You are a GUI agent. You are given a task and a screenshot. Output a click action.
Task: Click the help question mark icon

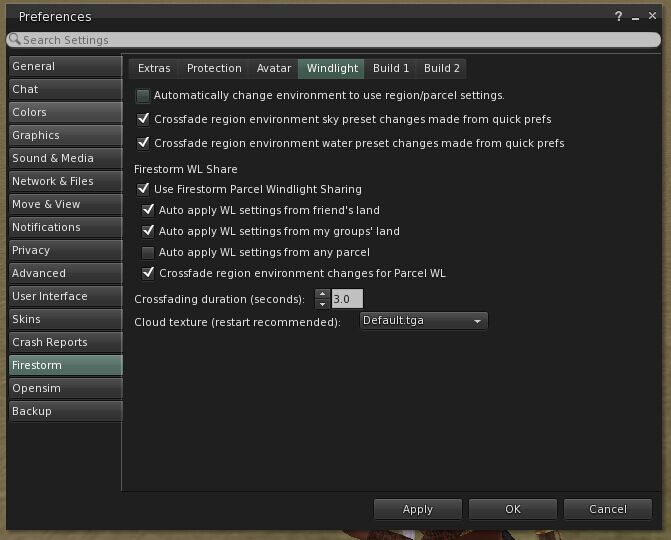click(x=618, y=16)
